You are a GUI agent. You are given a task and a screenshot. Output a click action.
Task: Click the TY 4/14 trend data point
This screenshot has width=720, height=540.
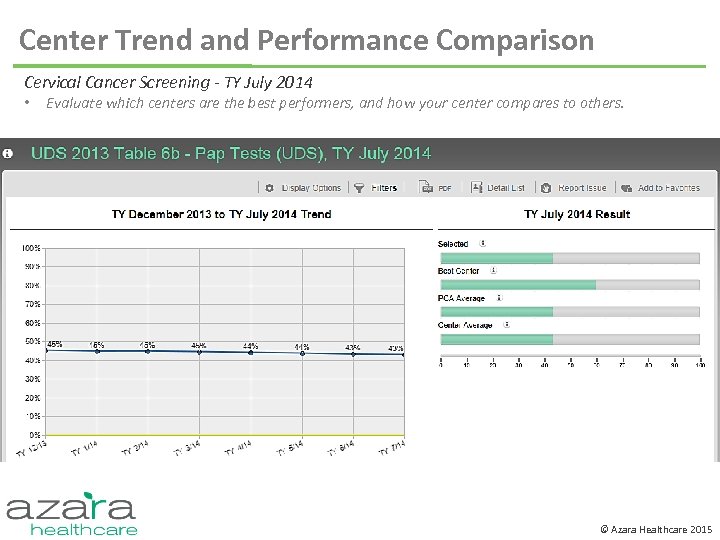251,353
